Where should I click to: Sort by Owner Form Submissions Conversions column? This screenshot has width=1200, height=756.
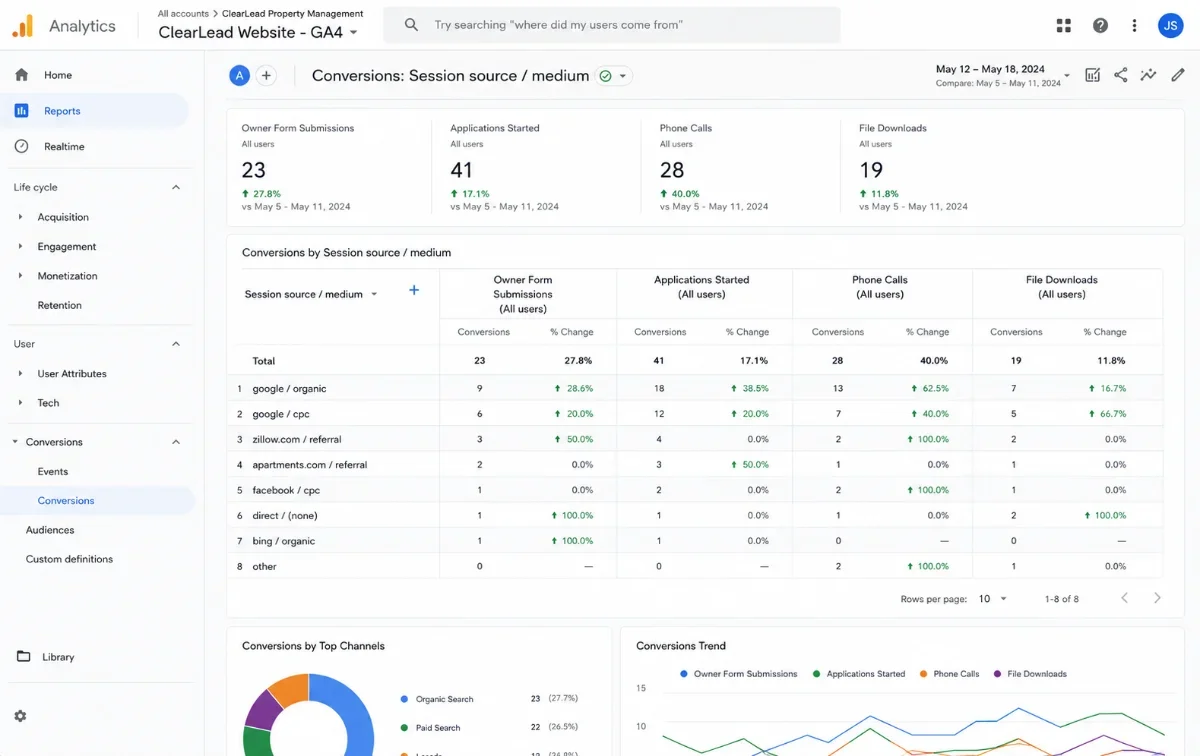pyautogui.click(x=483, y=332)
